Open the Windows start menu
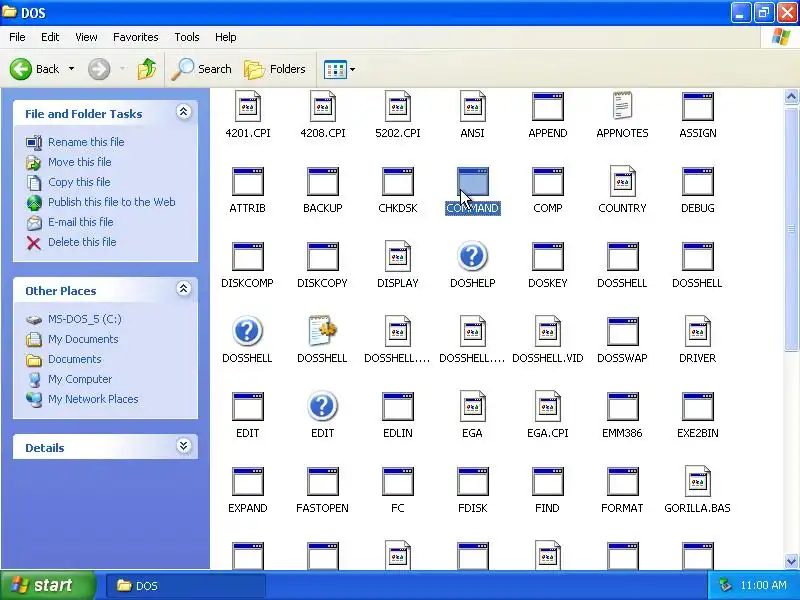This screenshot has width=800, height=600. (47, 585)
